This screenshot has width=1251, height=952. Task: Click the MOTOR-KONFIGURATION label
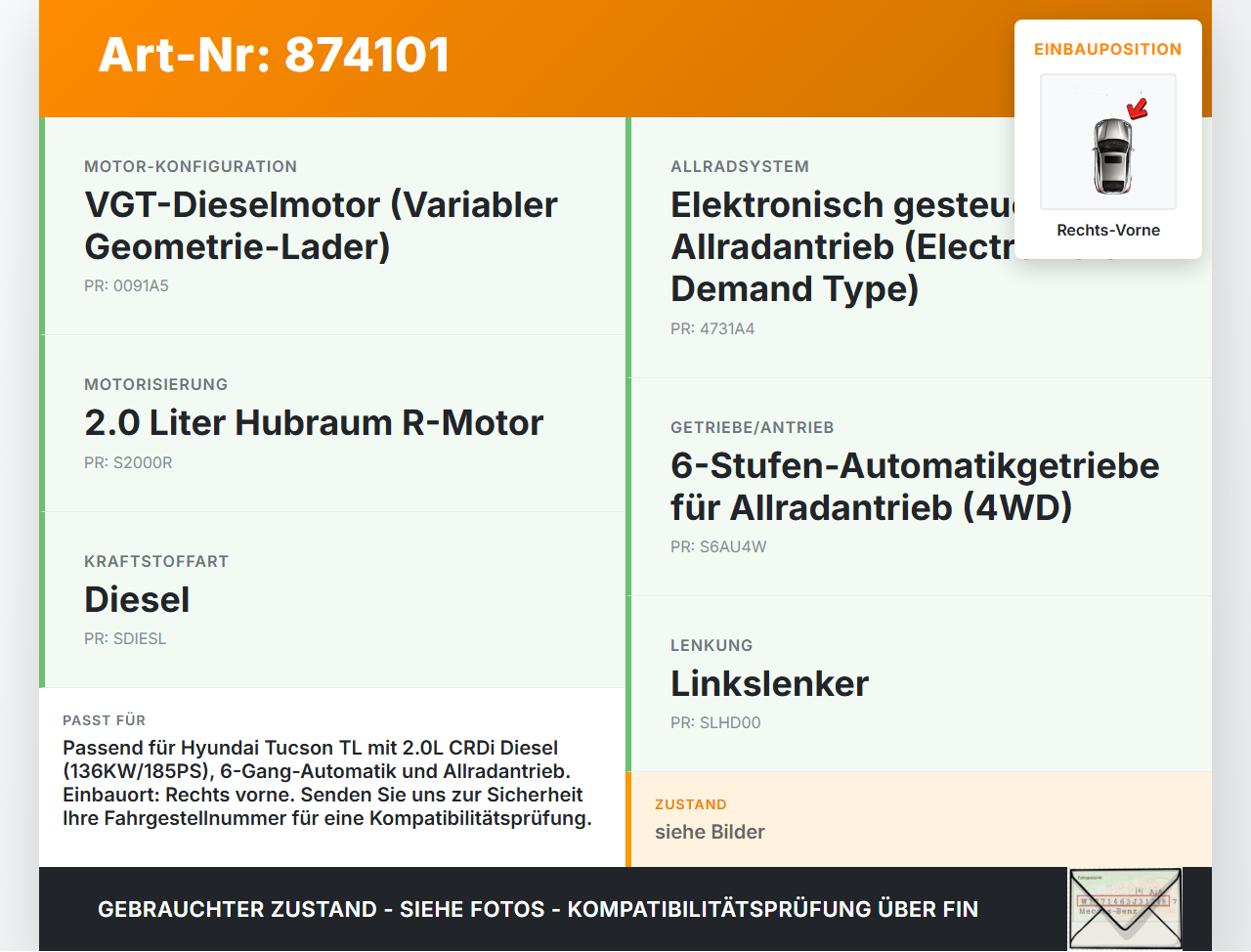tap(191, 166)
